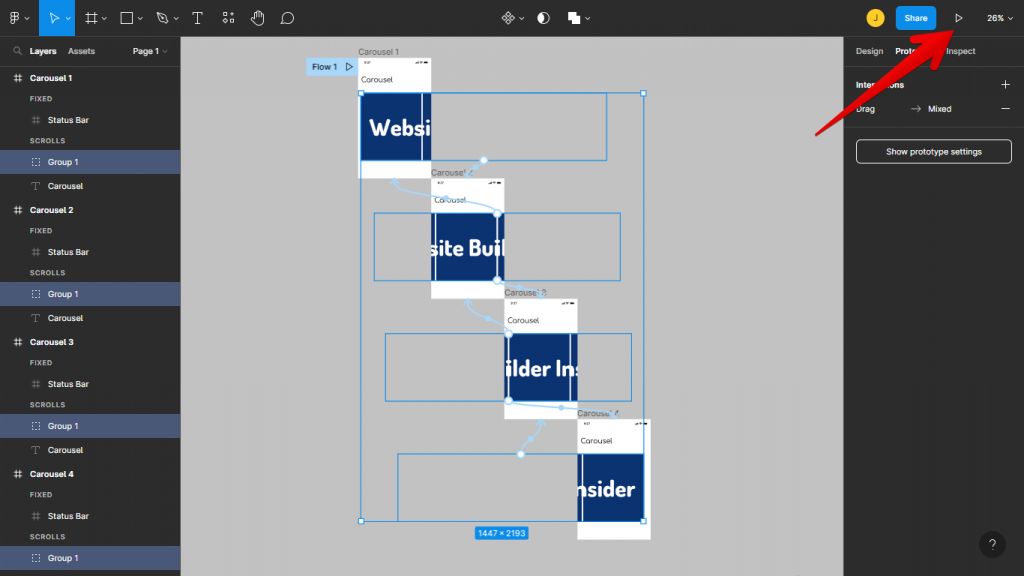Screen dimensions: 1024x576
Task: Select the Rectangle shape tool
Action: click(x=125, y=17)
